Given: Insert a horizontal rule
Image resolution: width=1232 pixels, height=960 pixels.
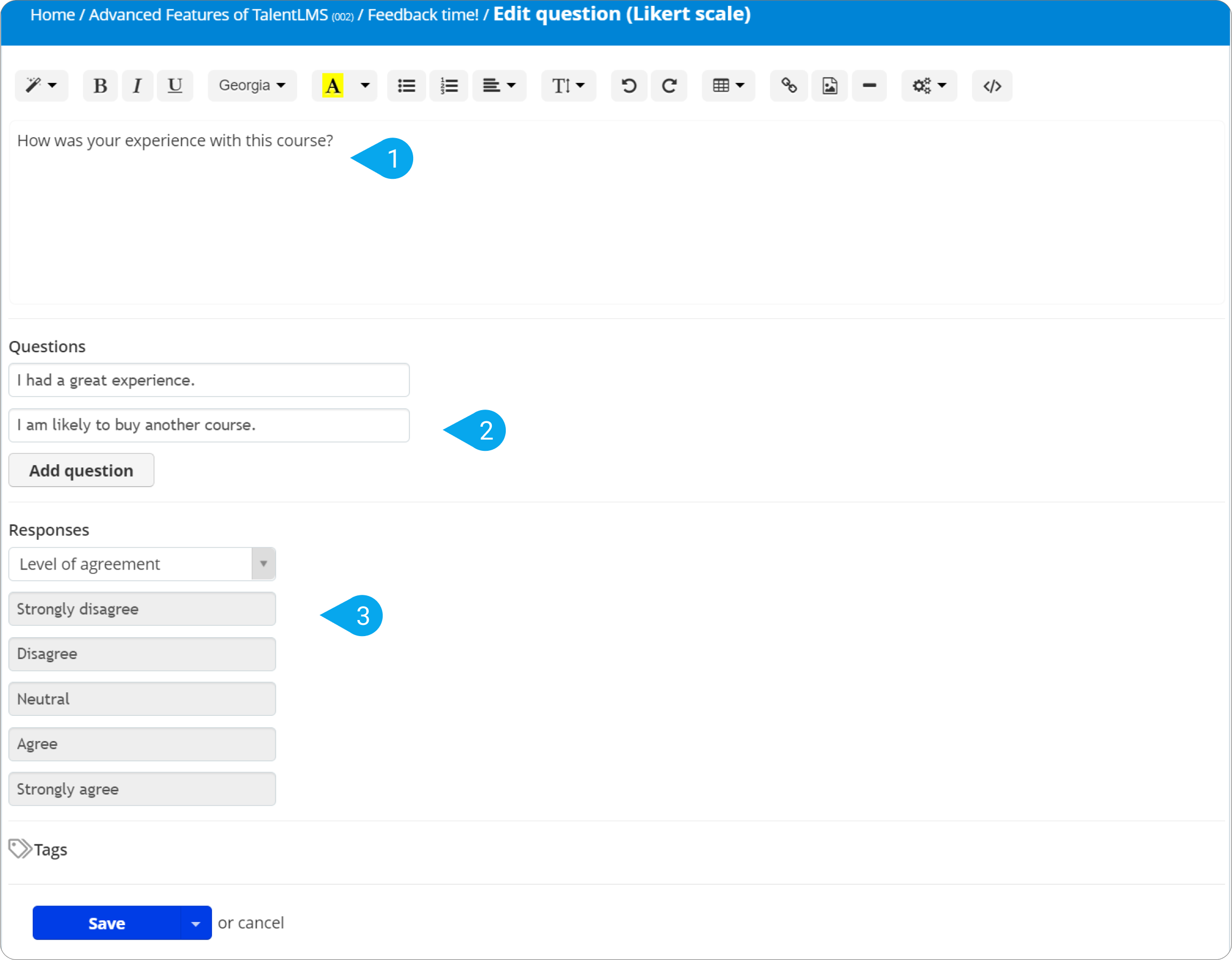Looking at the screenshot, I should 869,86.
